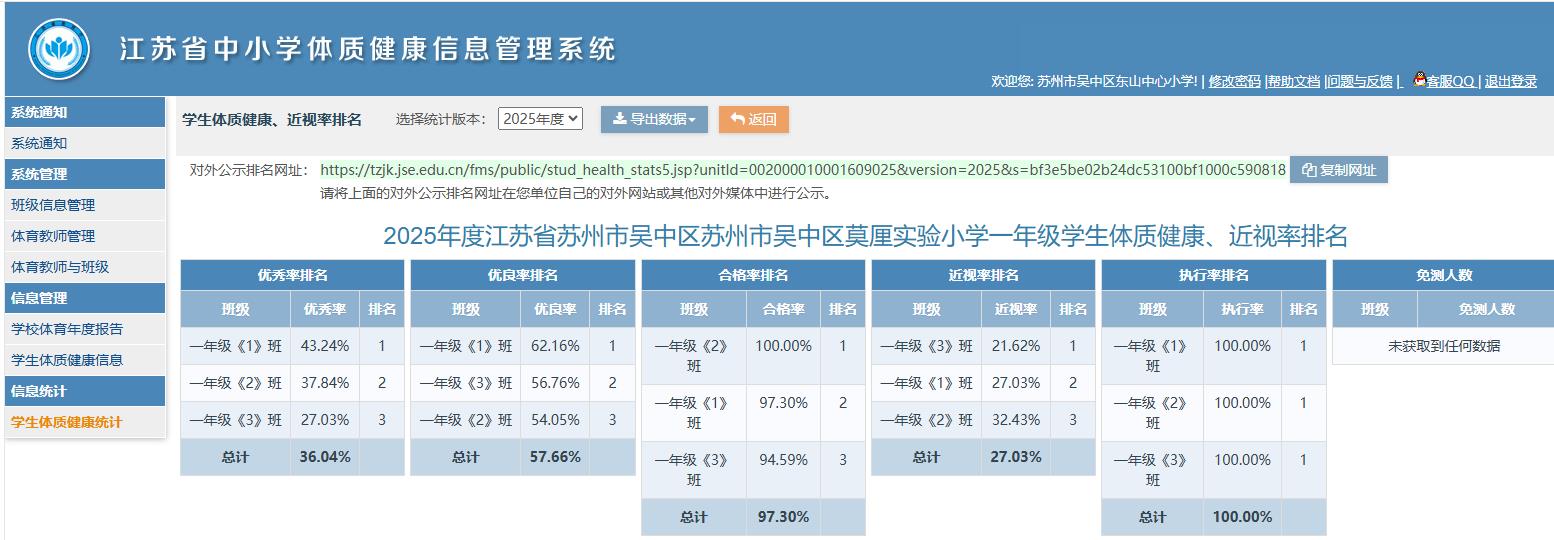The image size is (1554, 540).
Task: Click the 执行率 column header
Action: click(x=1242, y=309)
